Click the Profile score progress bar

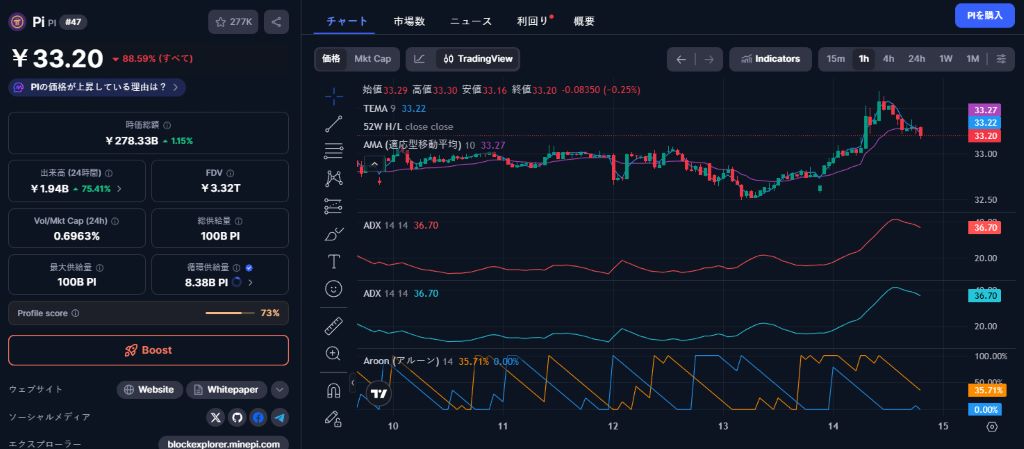(x=230, y=313)
